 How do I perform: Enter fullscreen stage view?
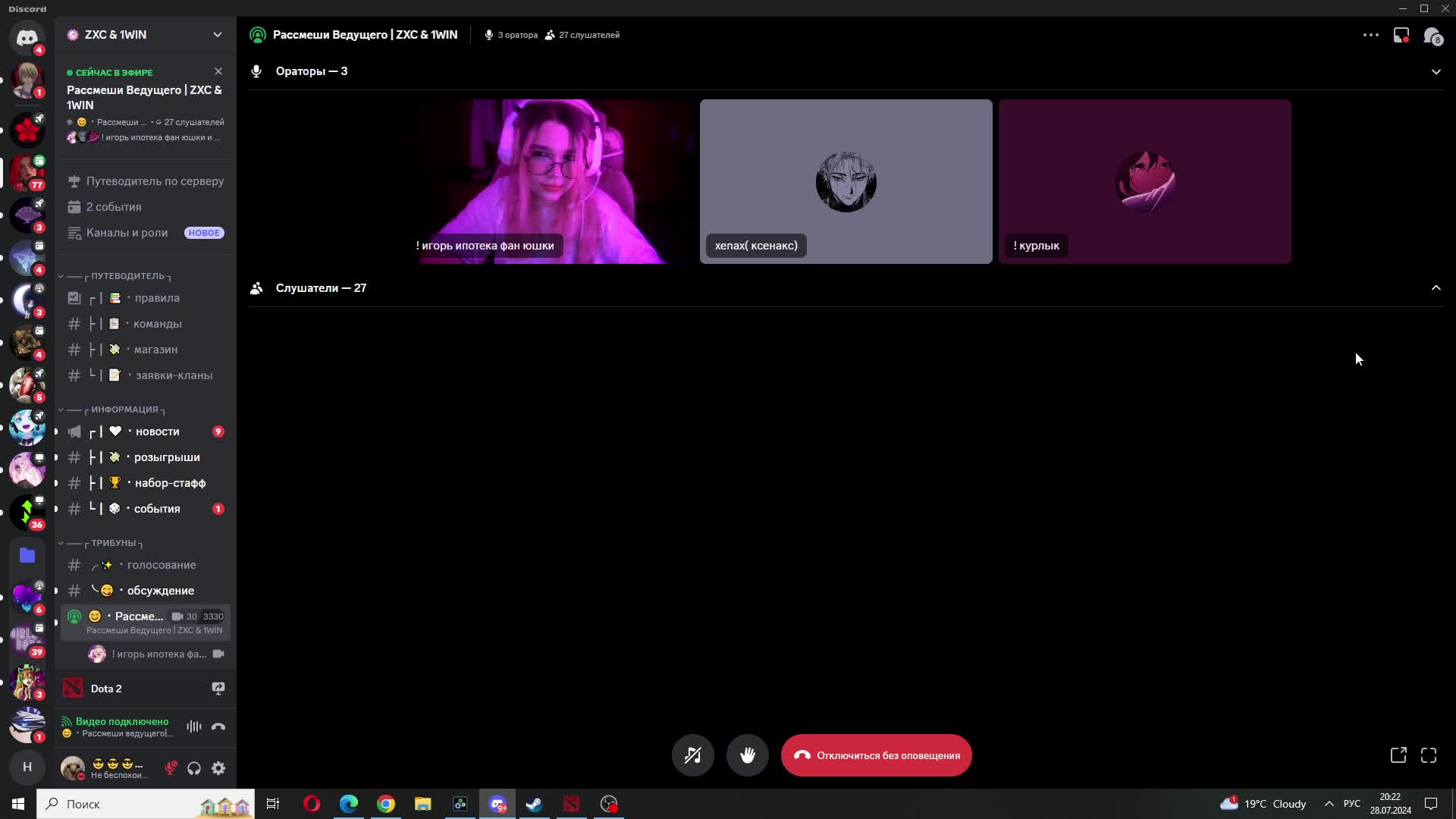(1429, 755)
